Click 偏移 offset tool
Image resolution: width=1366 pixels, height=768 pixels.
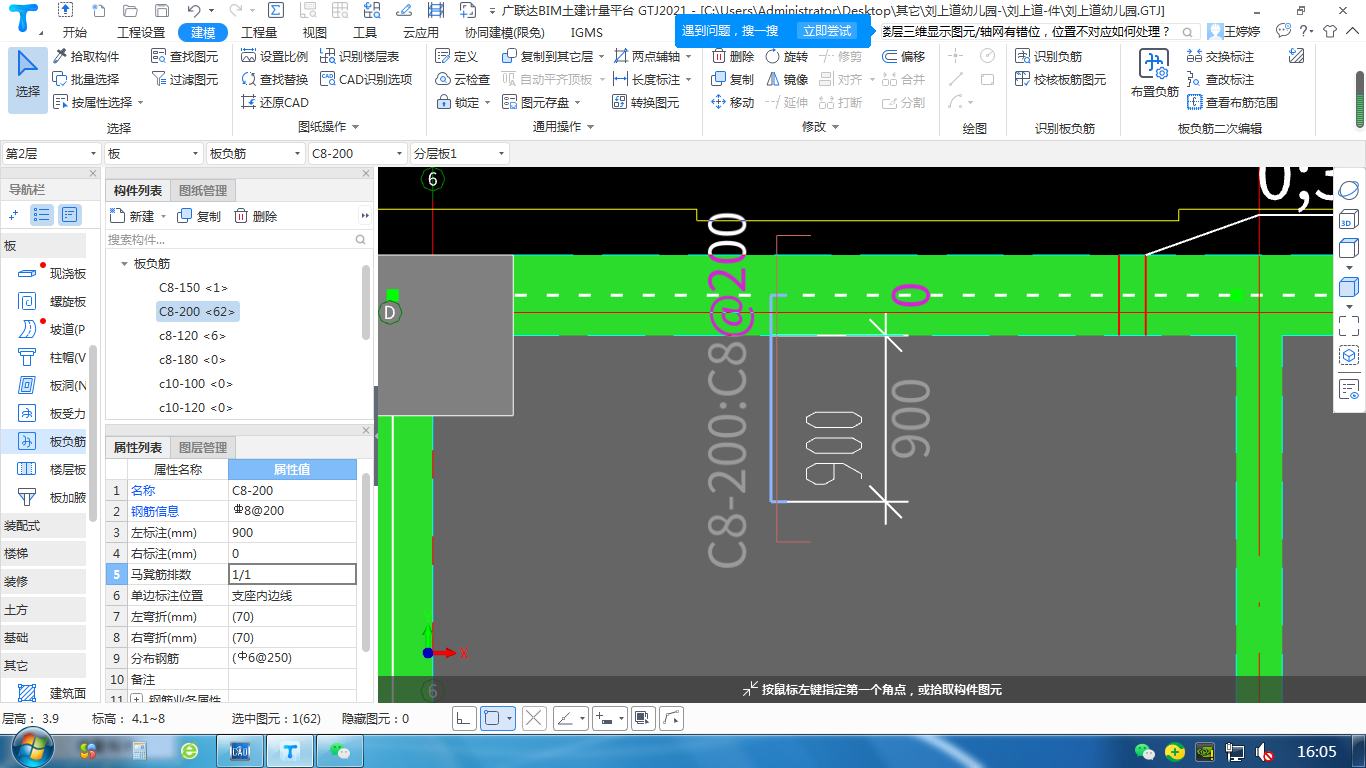pos(904,56)
